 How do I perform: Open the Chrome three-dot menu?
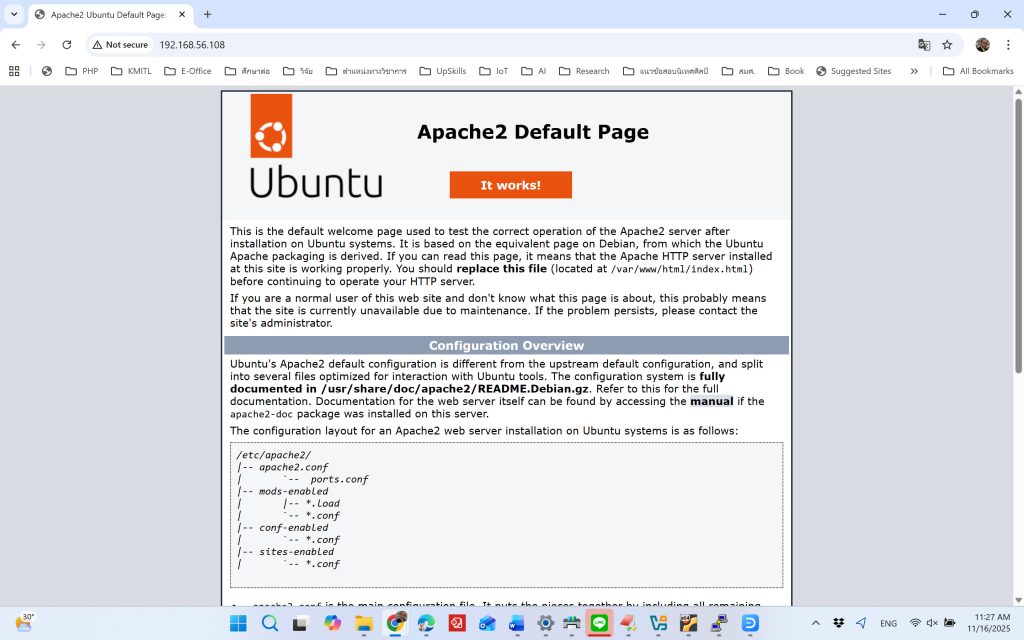tap(1007, 45)
